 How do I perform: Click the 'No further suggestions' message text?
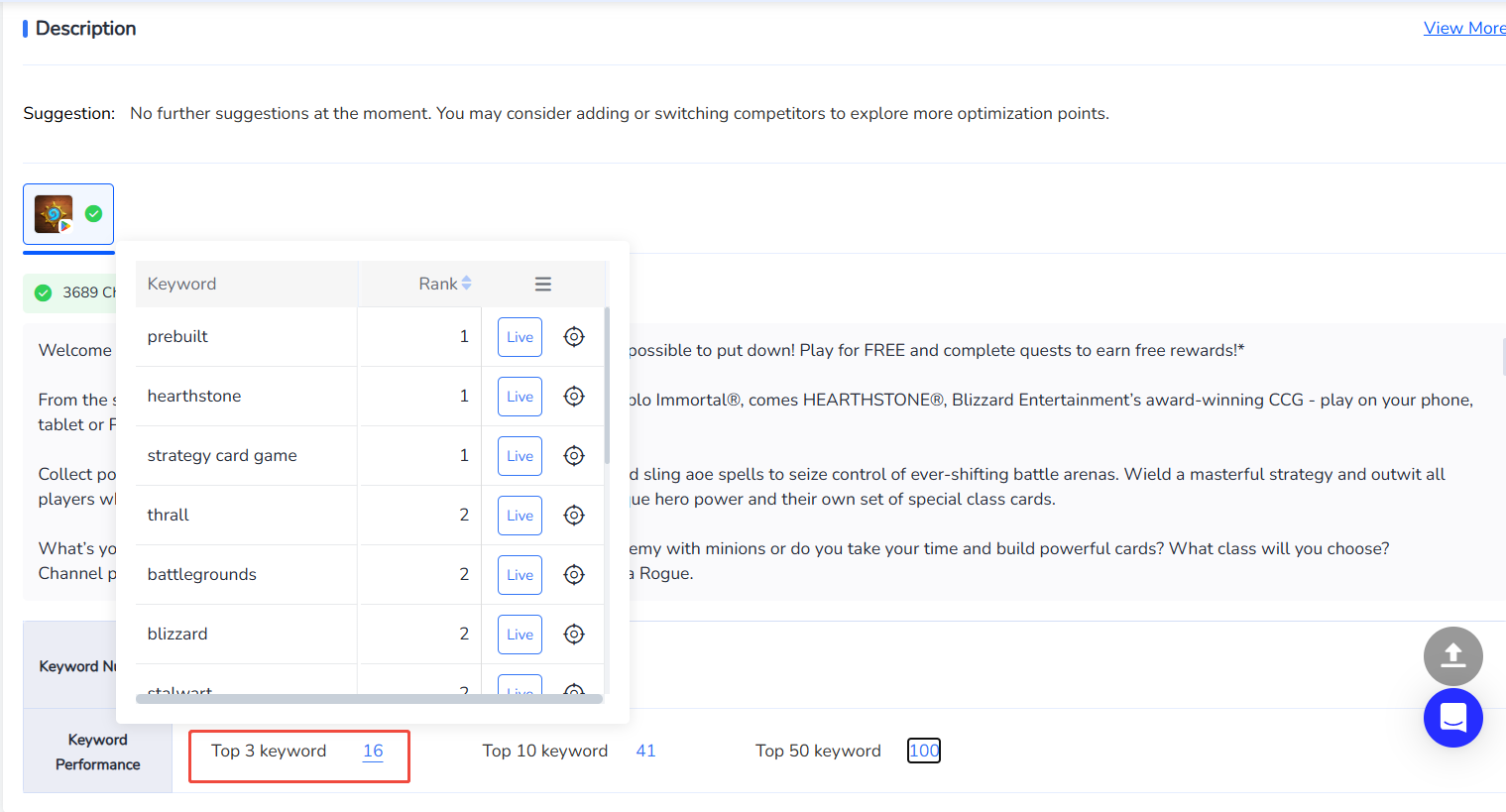[x=620, y=113]
